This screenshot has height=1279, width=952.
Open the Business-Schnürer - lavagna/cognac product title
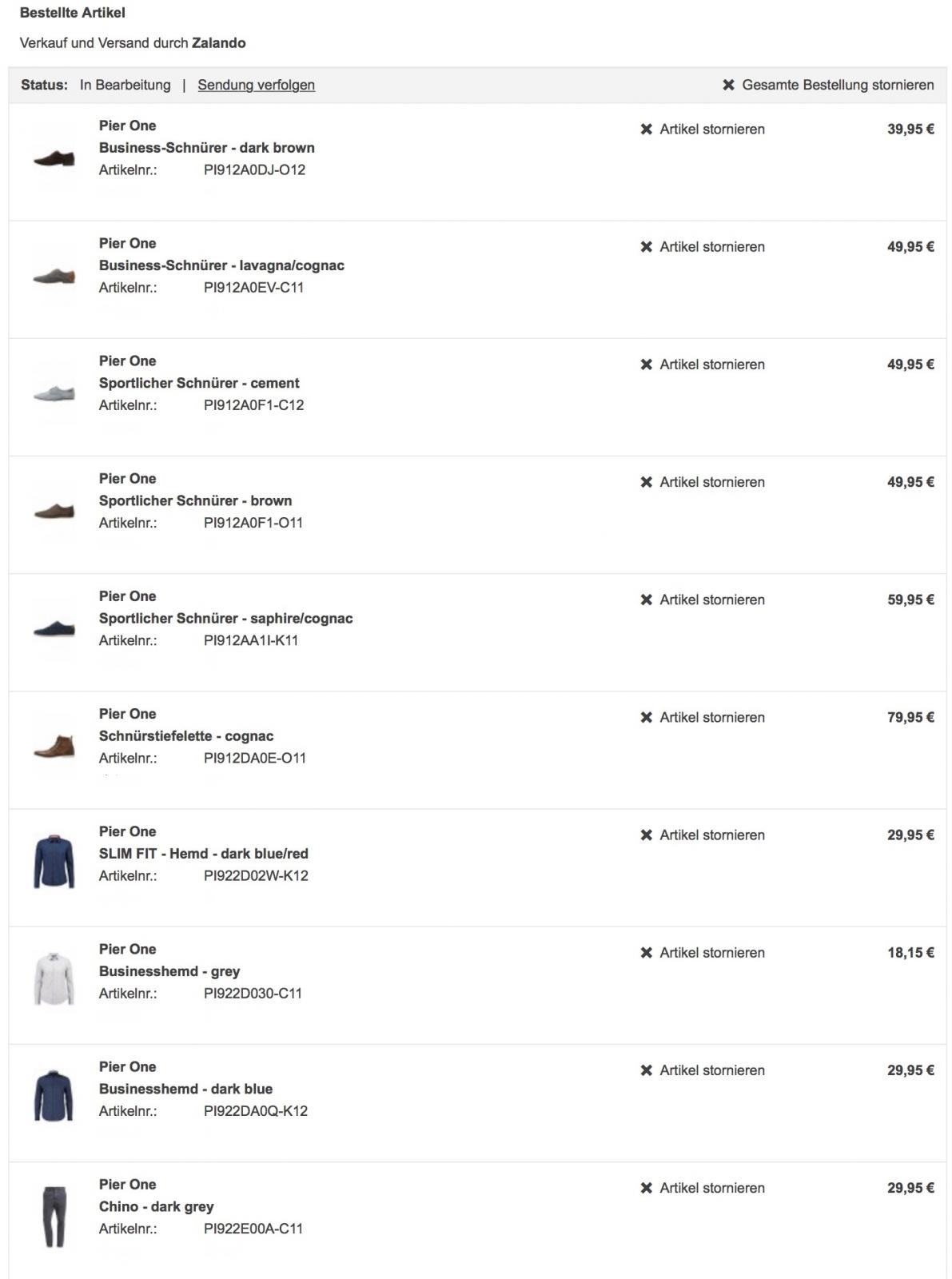tap(221, 265)
